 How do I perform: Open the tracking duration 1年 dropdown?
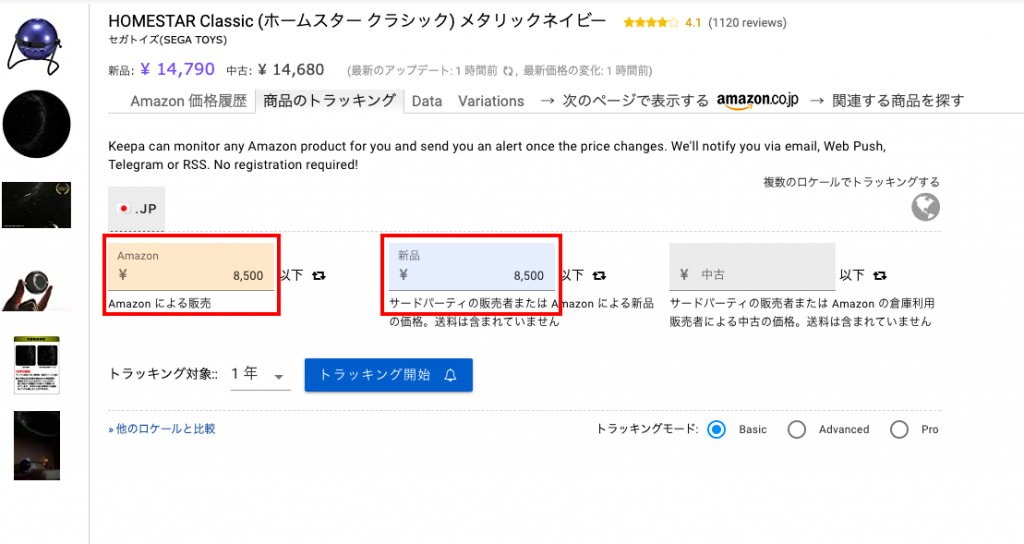click(260, 375)
